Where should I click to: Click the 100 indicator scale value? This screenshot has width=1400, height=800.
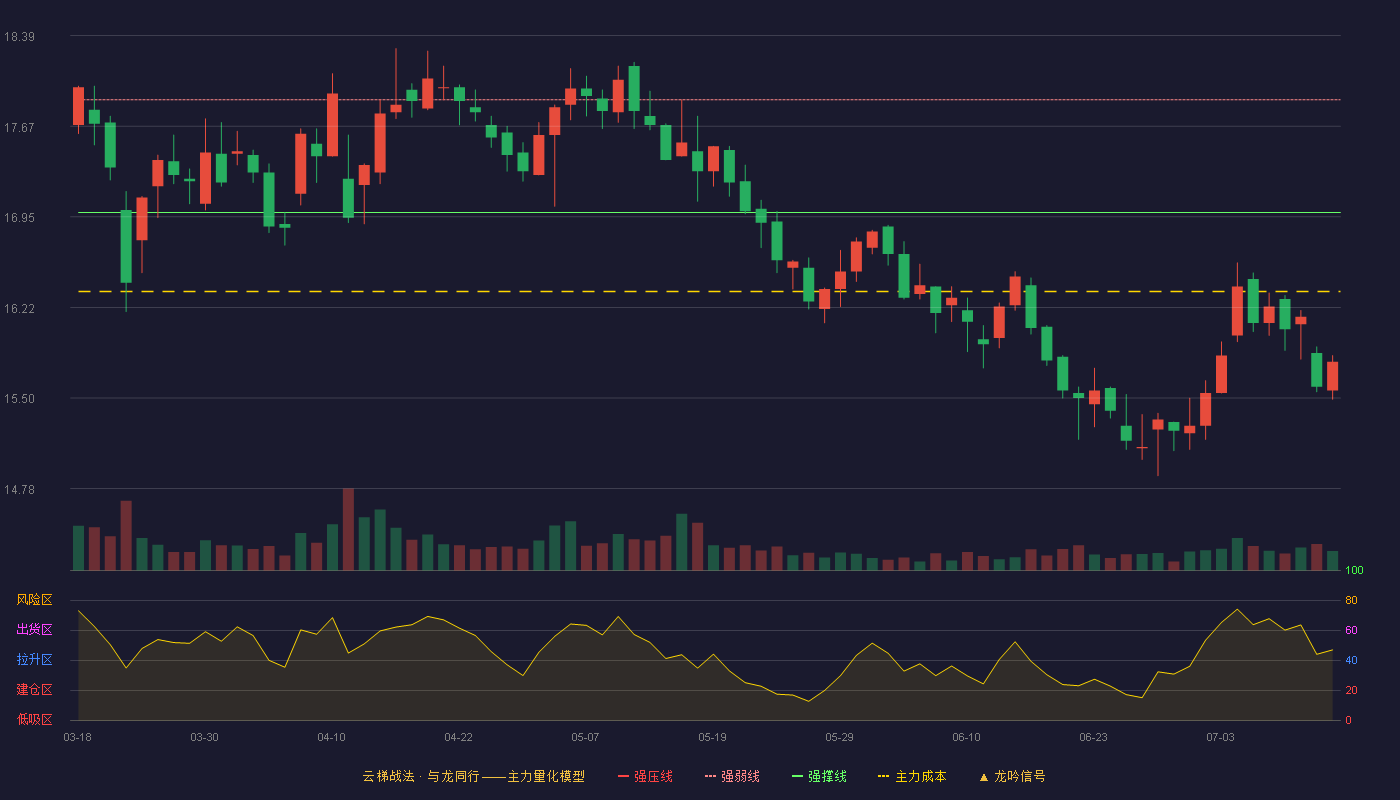pyautogui.click(x=1355, y=570)
